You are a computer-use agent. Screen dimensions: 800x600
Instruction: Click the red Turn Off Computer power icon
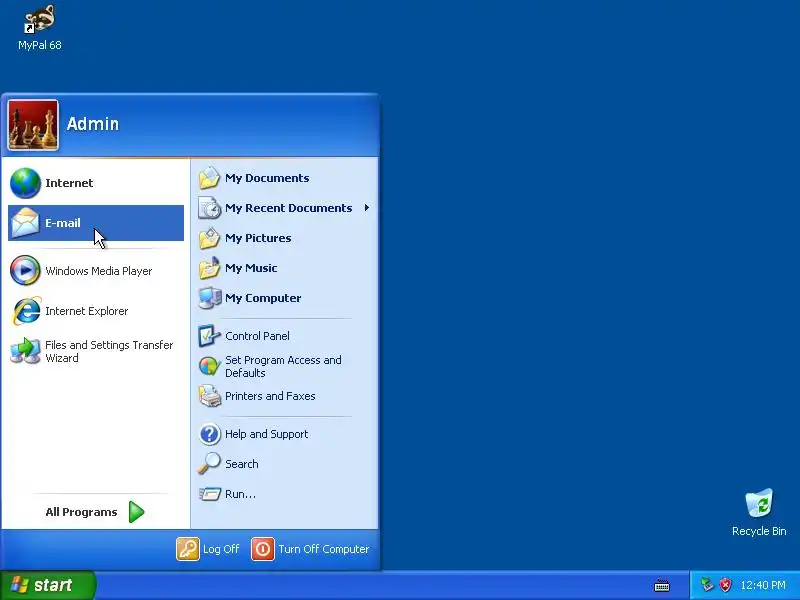coord(263,549)
